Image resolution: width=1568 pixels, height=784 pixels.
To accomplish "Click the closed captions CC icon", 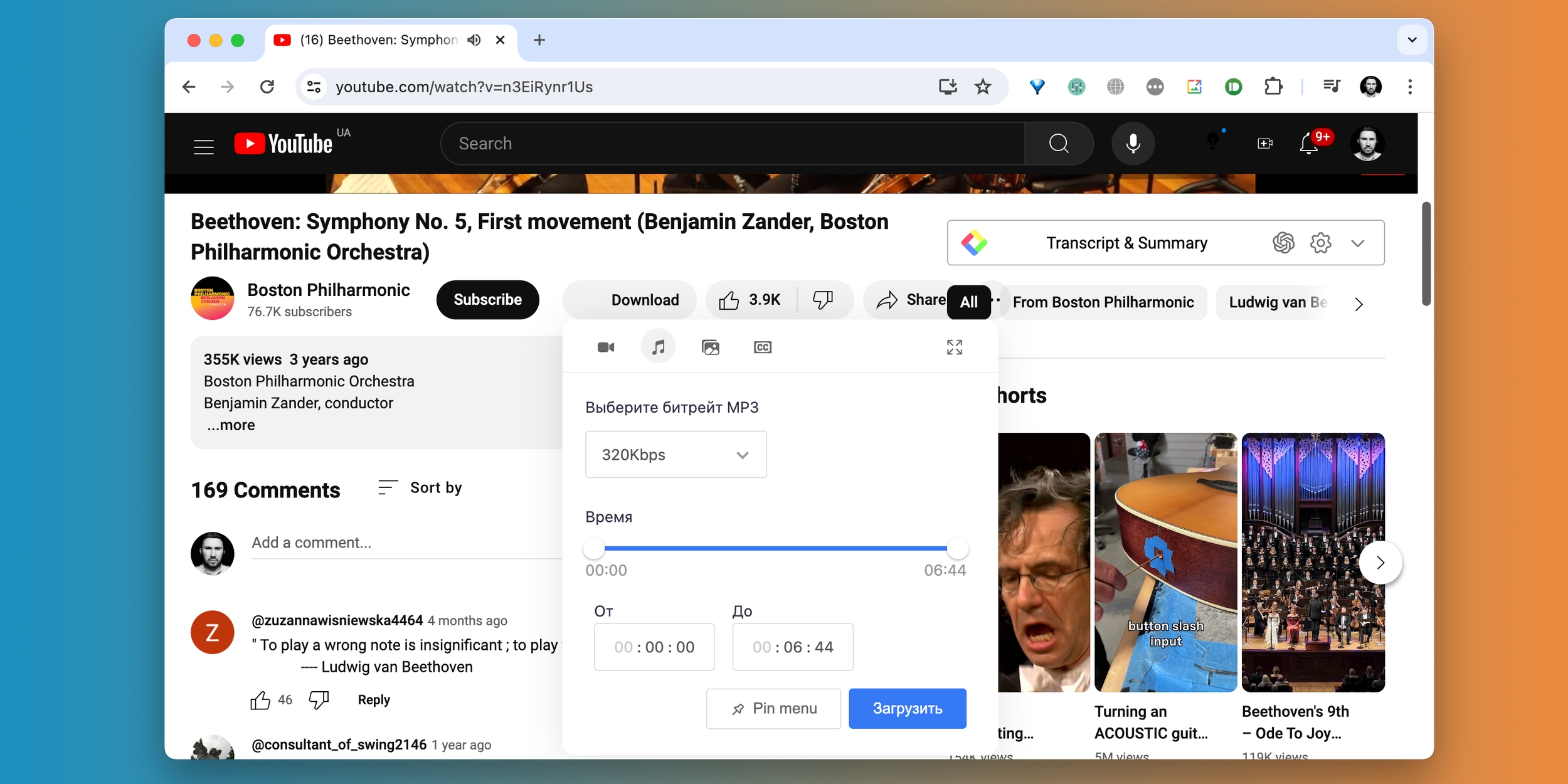I will coord(762,347).
